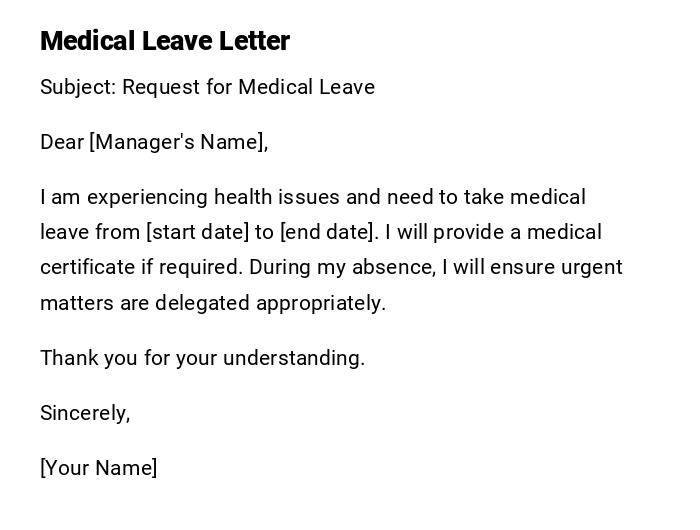Click the word "Dear" in the greeting

point(62,142)
